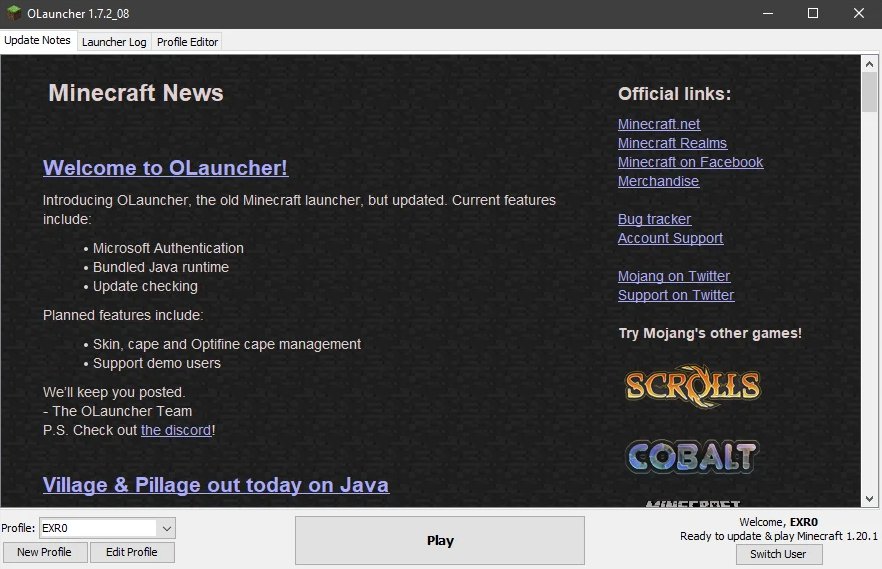Click the Welcome, EXR0 text

click(x=778, y=522)
